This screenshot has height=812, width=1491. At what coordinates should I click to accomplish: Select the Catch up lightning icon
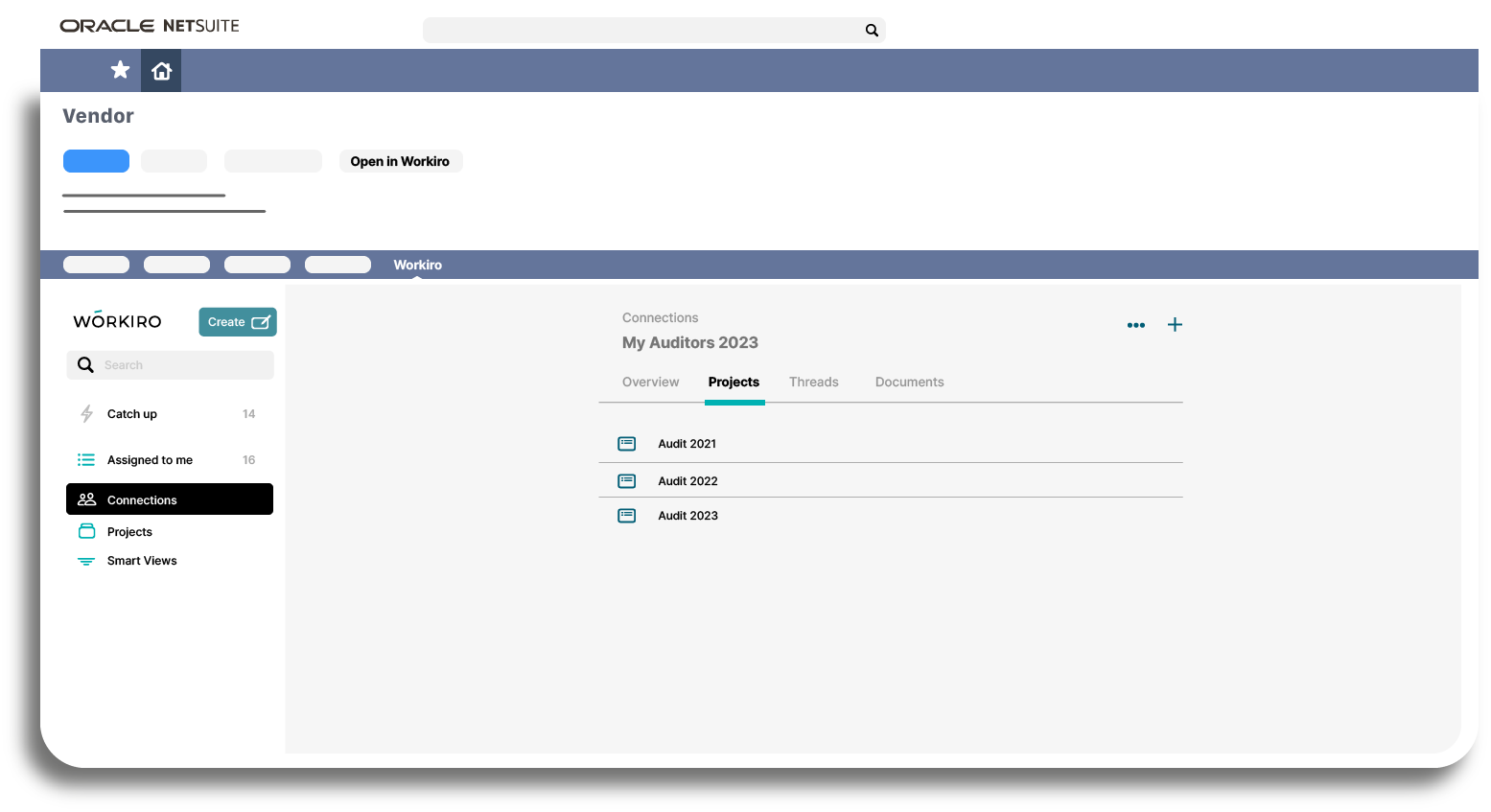point(86,413)
